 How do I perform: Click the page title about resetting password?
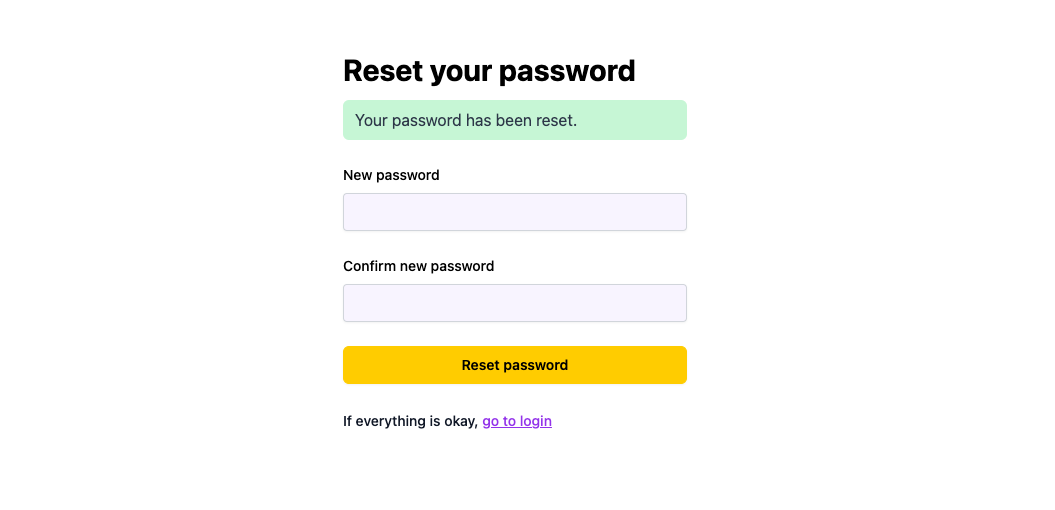pyautogui.click(x=489, y=71)
